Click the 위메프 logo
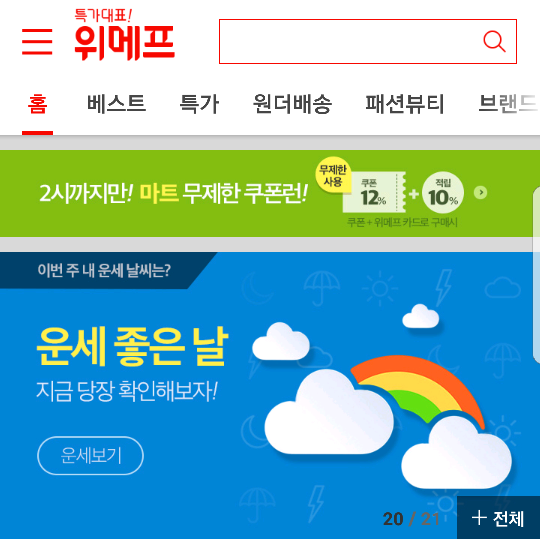 coord(124,35)
